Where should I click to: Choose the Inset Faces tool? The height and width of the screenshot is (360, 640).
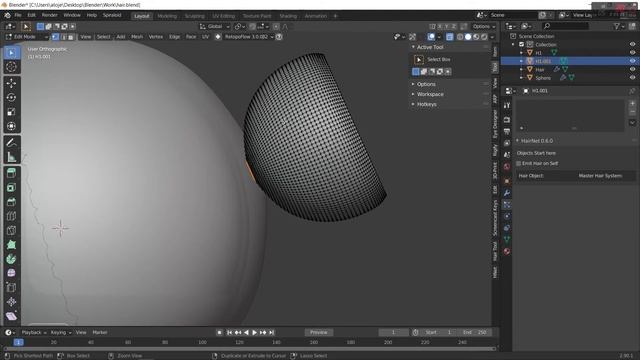[x=11, y=187]
